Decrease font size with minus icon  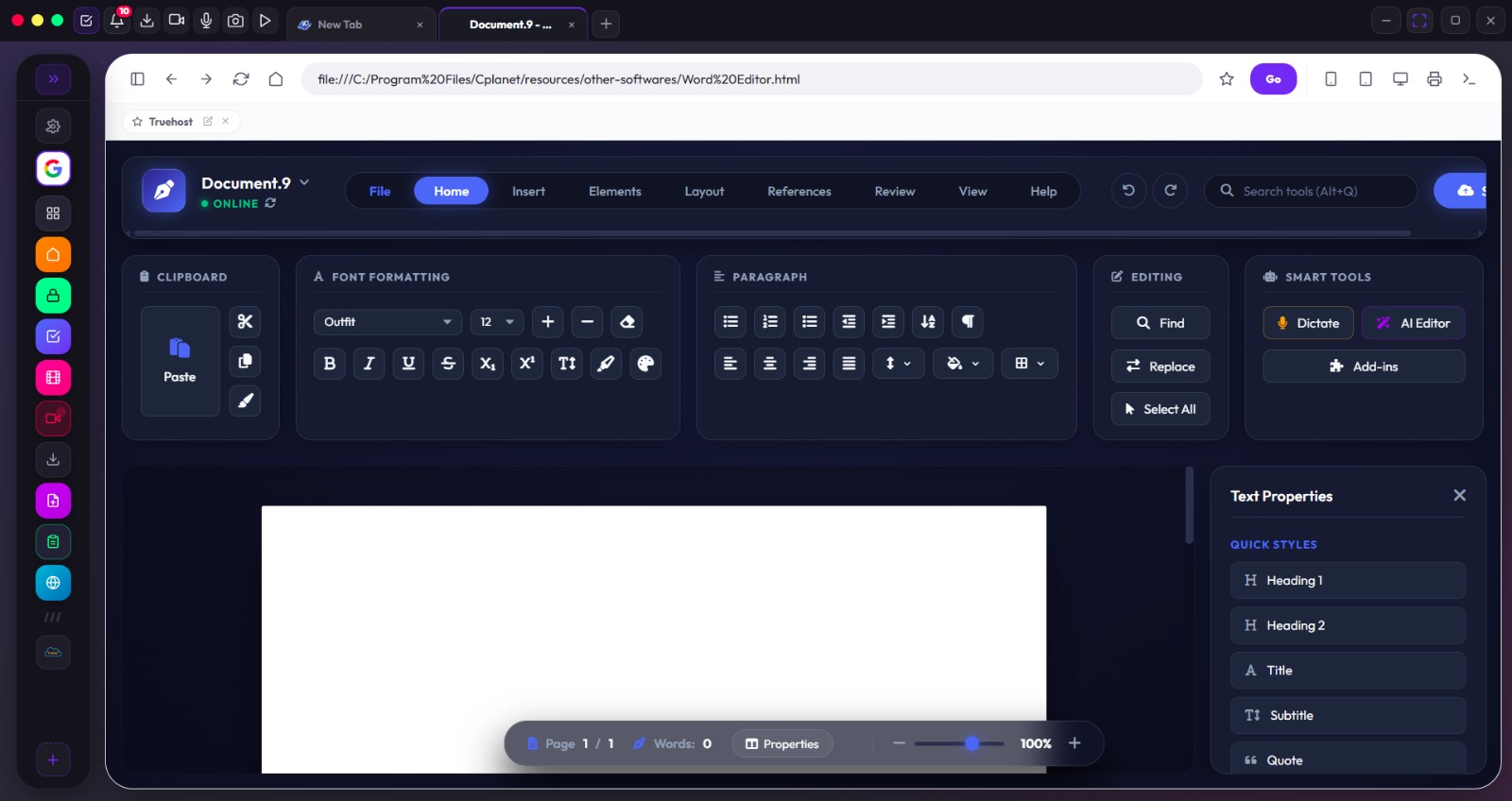[x=587, y=322]
